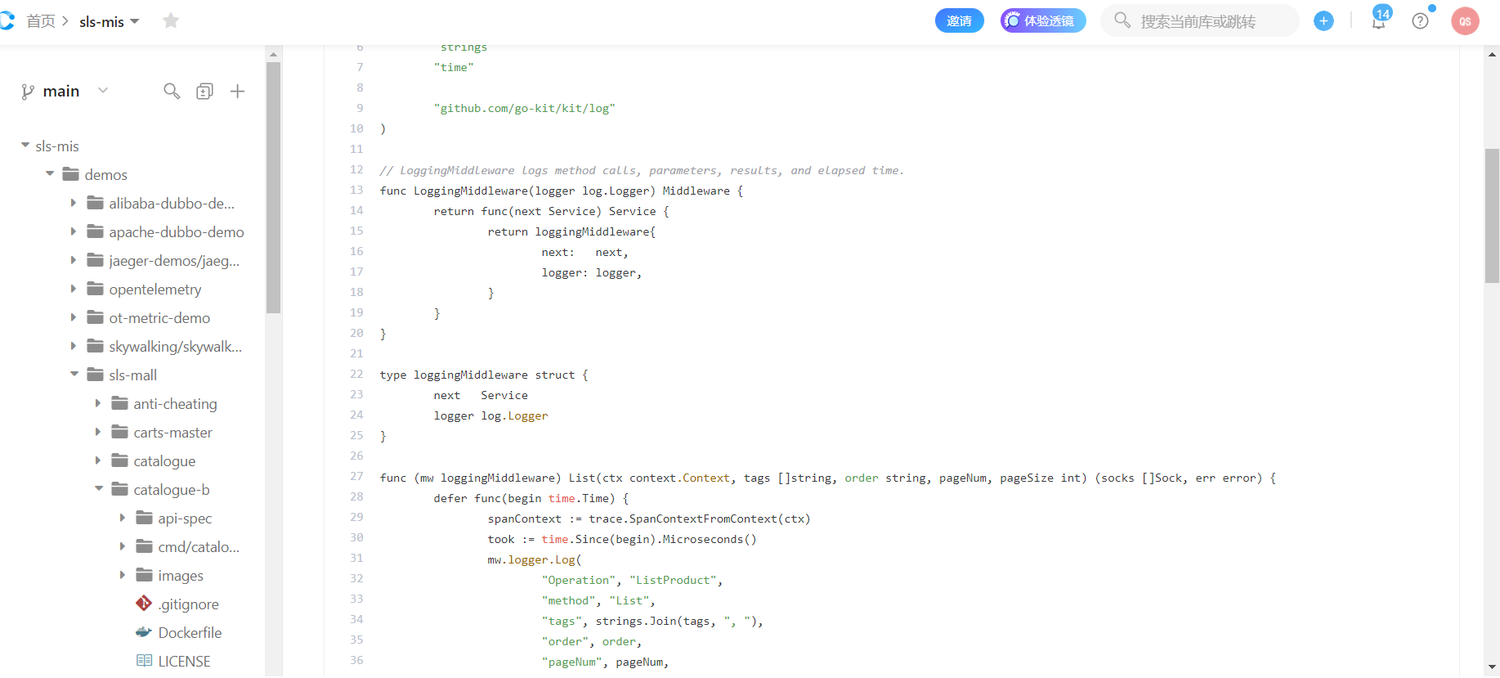
Task: Star the sls-mis repository
Action: [x=171, y=21]
